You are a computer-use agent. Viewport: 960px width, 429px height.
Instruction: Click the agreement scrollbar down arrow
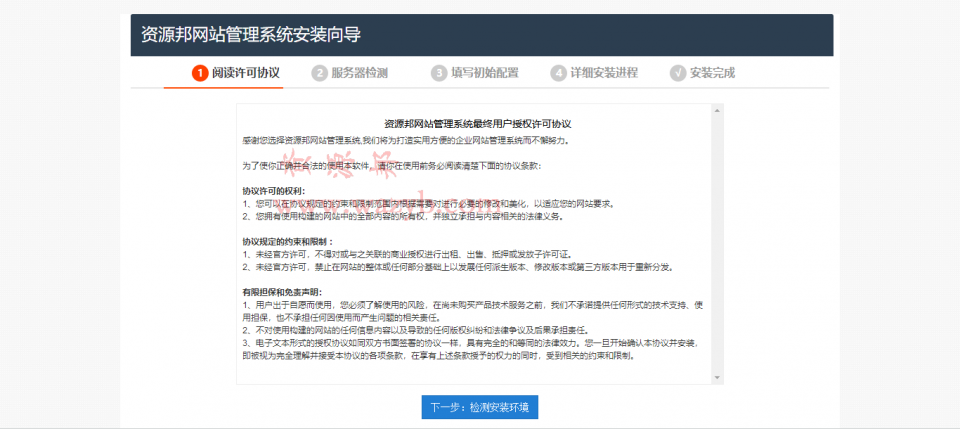click(x=718, y=378)
